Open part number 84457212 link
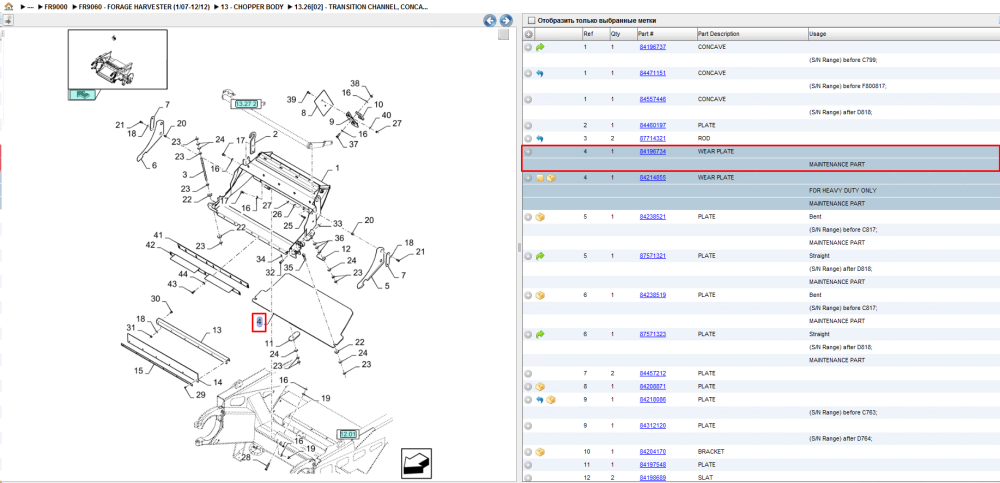 652,373
